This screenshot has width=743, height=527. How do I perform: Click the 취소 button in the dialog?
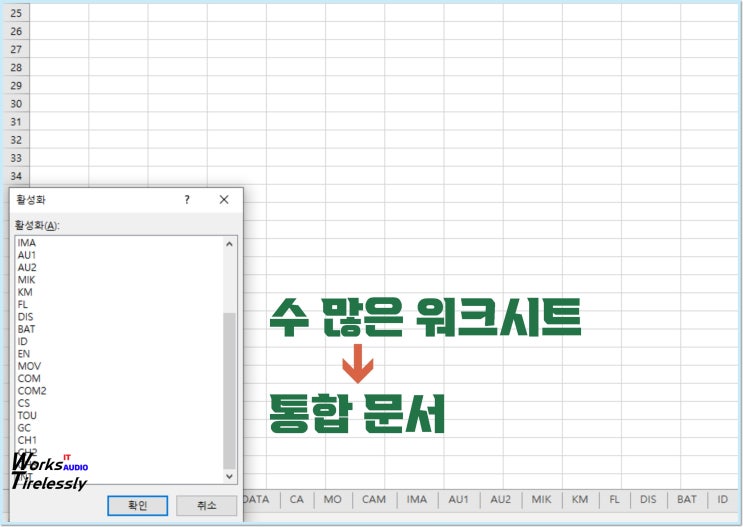pos(207,505)
